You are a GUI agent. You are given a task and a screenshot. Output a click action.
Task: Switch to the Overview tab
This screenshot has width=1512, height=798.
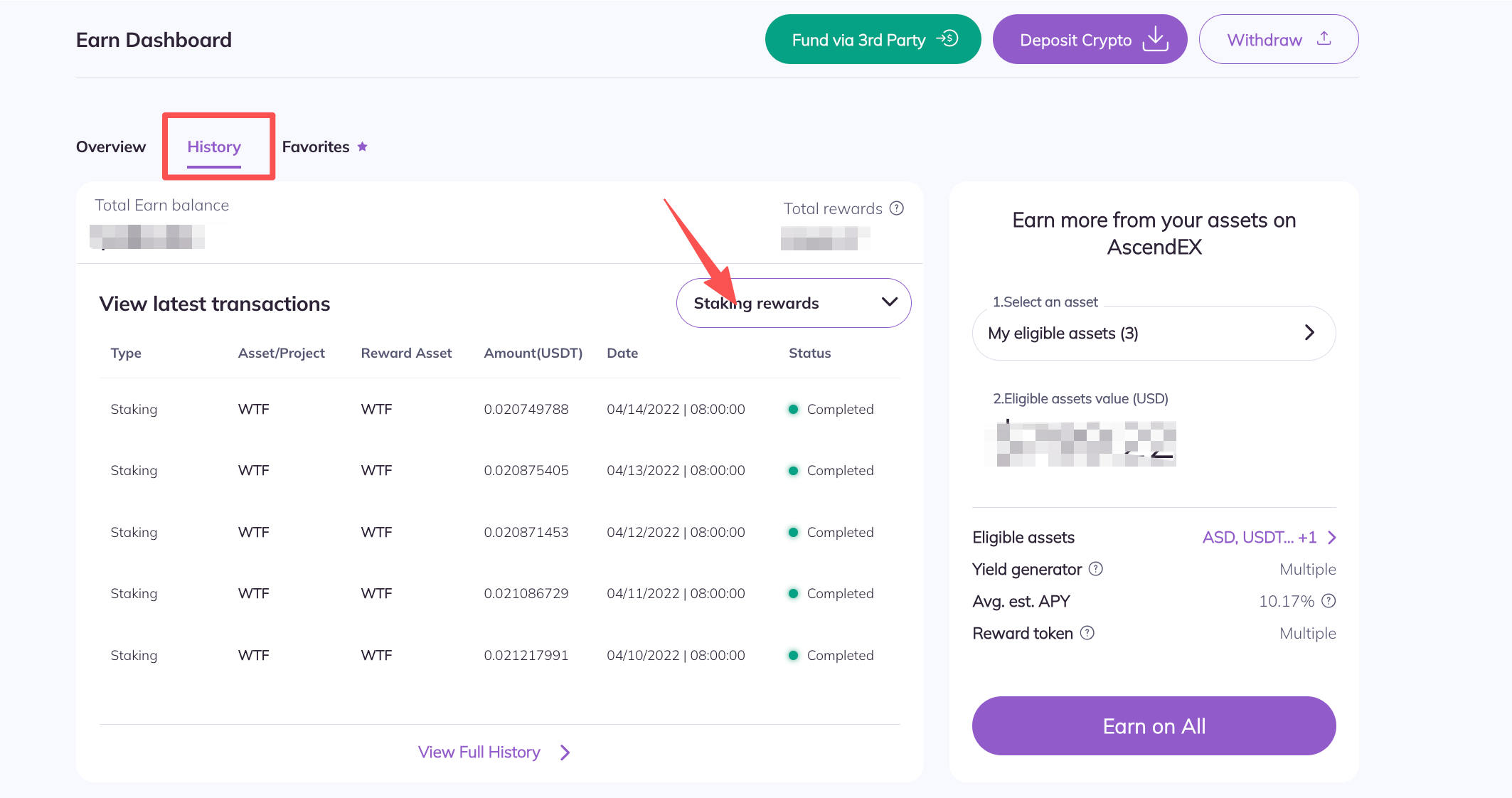click(x=111, y=147)
